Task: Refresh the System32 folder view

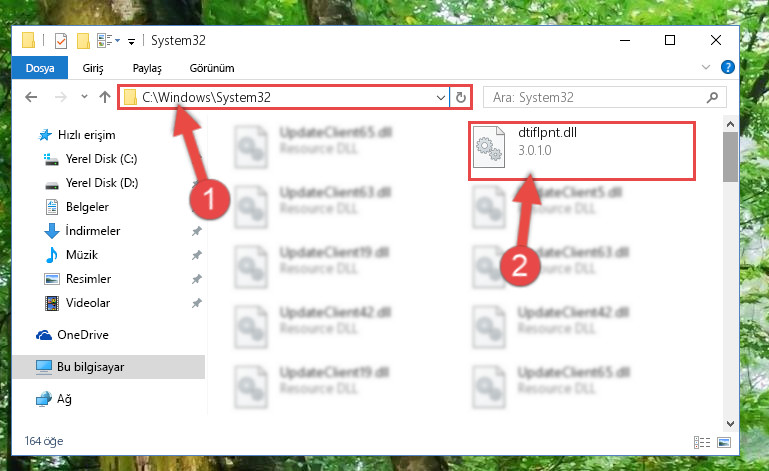Action: 461,97
